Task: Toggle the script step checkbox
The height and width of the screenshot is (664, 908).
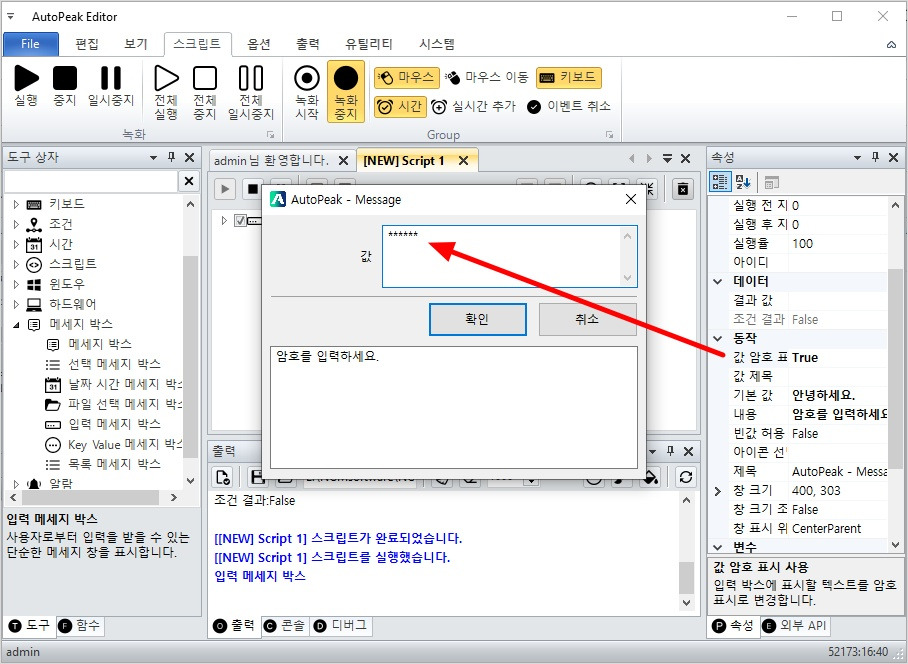Action: click(x=240, y=220)
